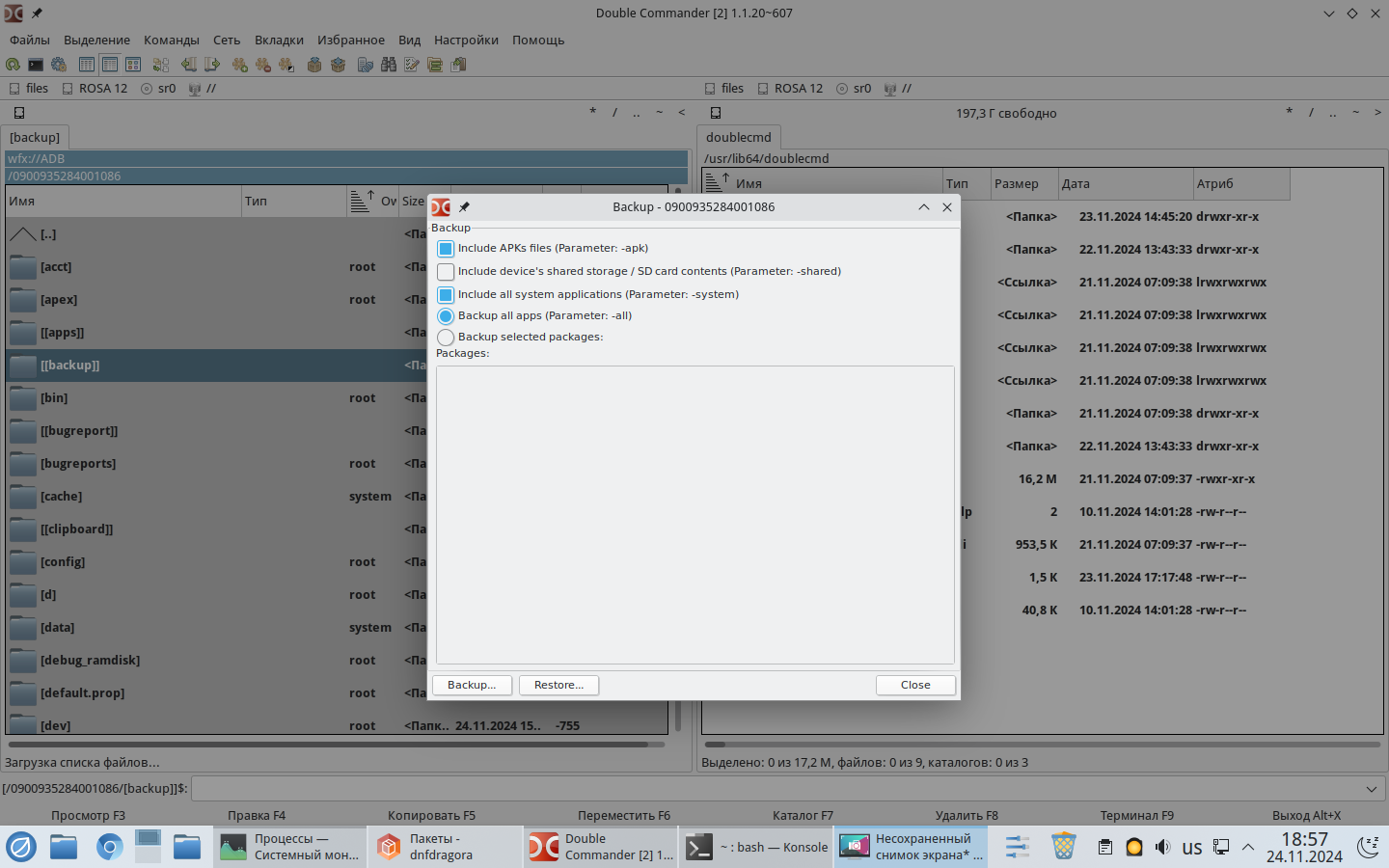Click the files drive button in right panel
This screenshot has height=868, width=1389.
click(724, 89)
